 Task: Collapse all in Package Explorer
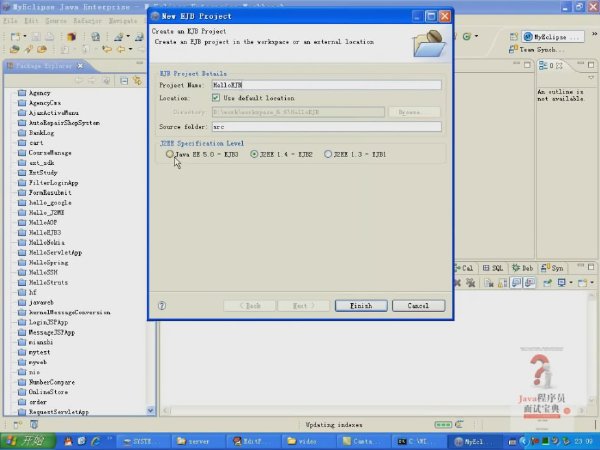(124, 81)
